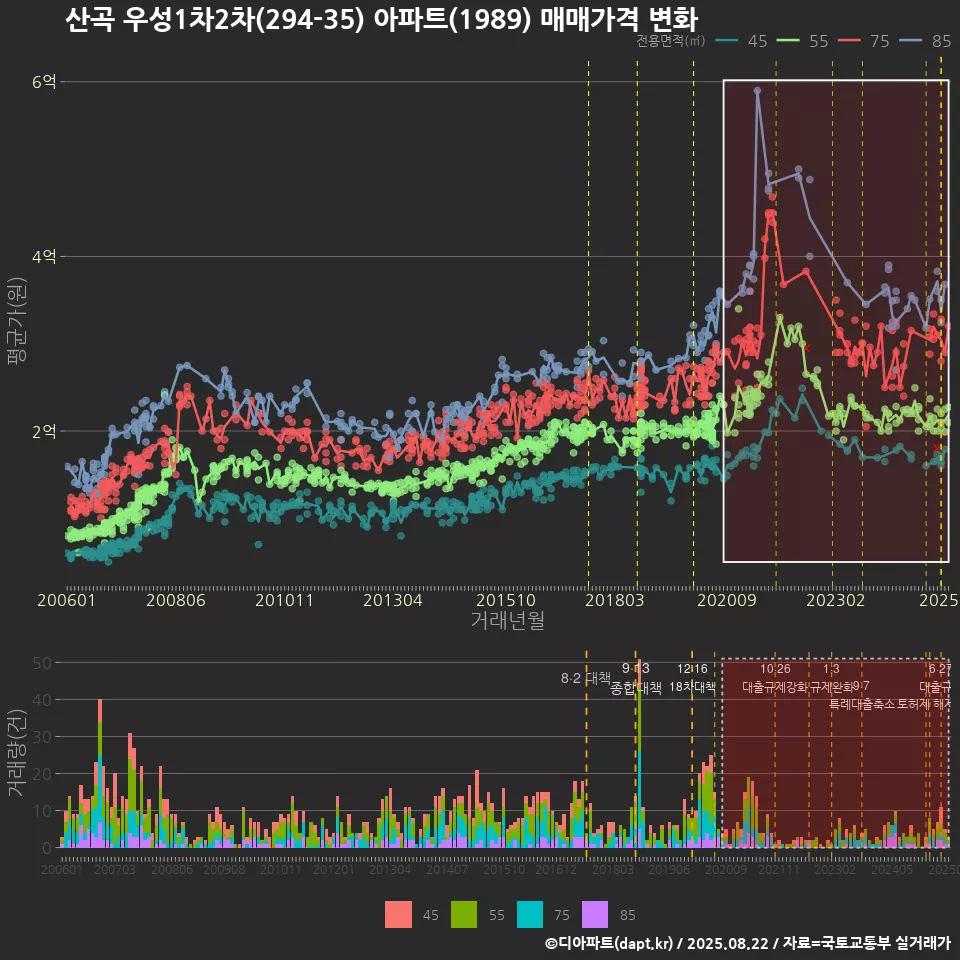Click the '20' volume axis label

coord(42,774)
